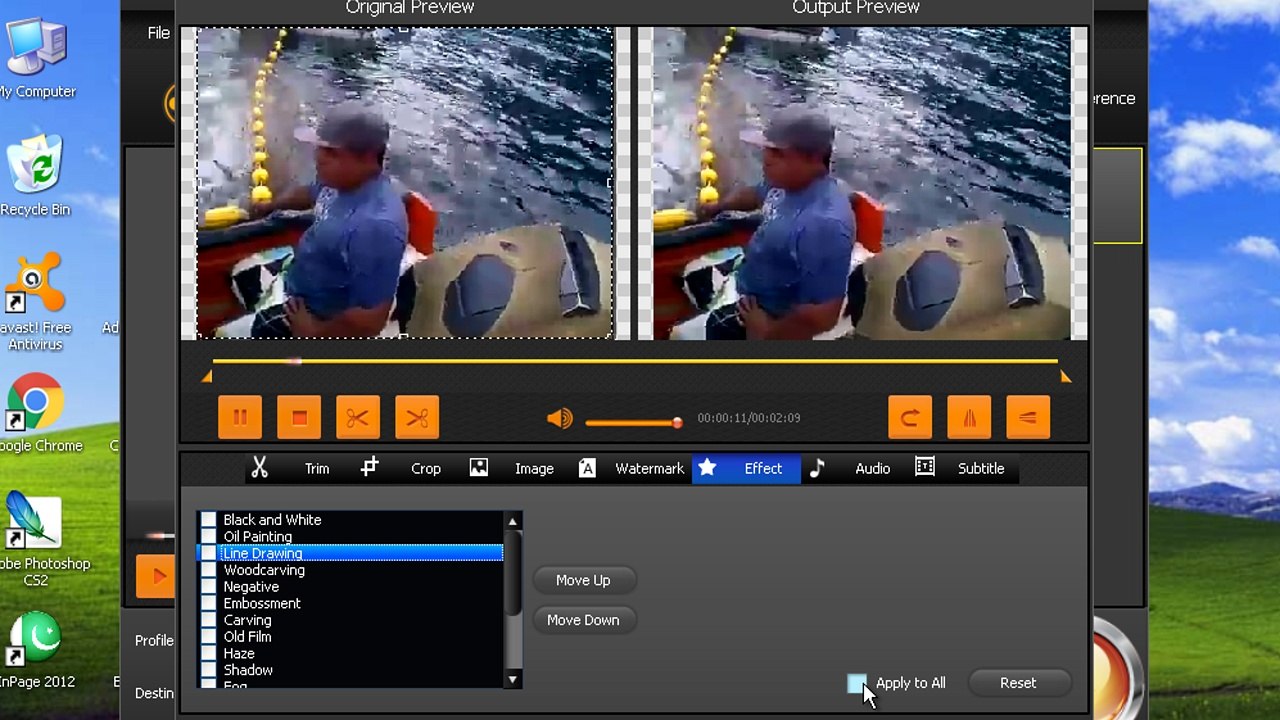Open the File menu in the background window
The height and width of the screenshot is (720, 1280).
point(159,33)
